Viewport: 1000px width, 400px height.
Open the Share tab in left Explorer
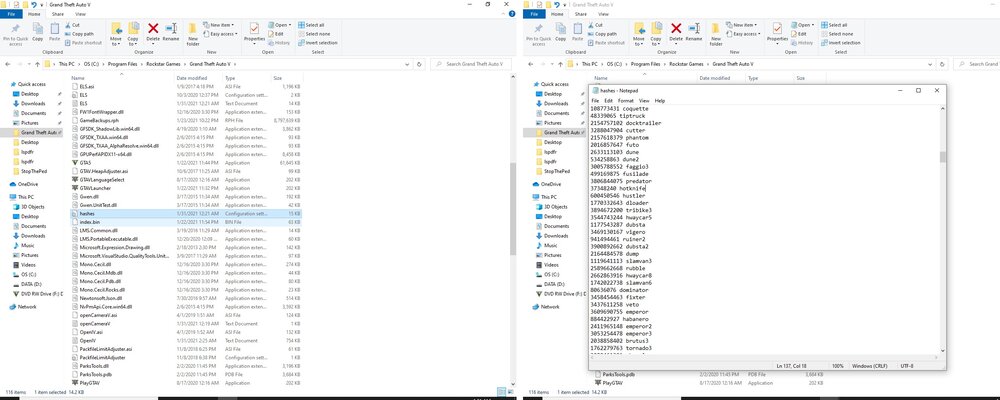58,13
